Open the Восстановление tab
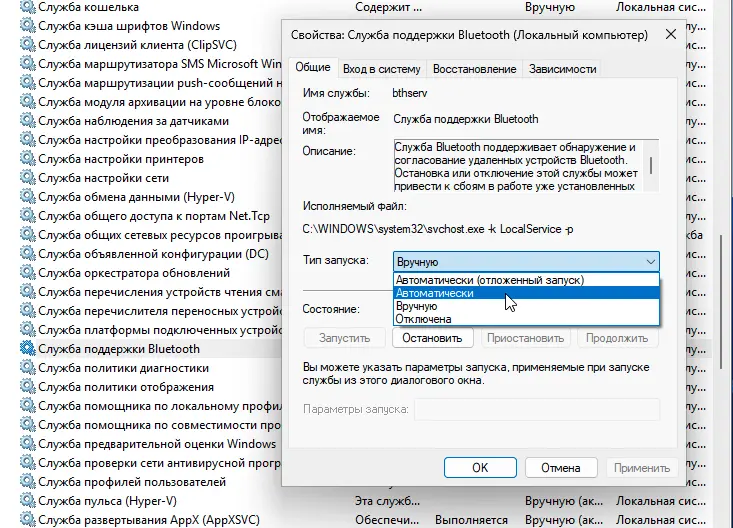 pyautogui.click(x=477, y=69)
